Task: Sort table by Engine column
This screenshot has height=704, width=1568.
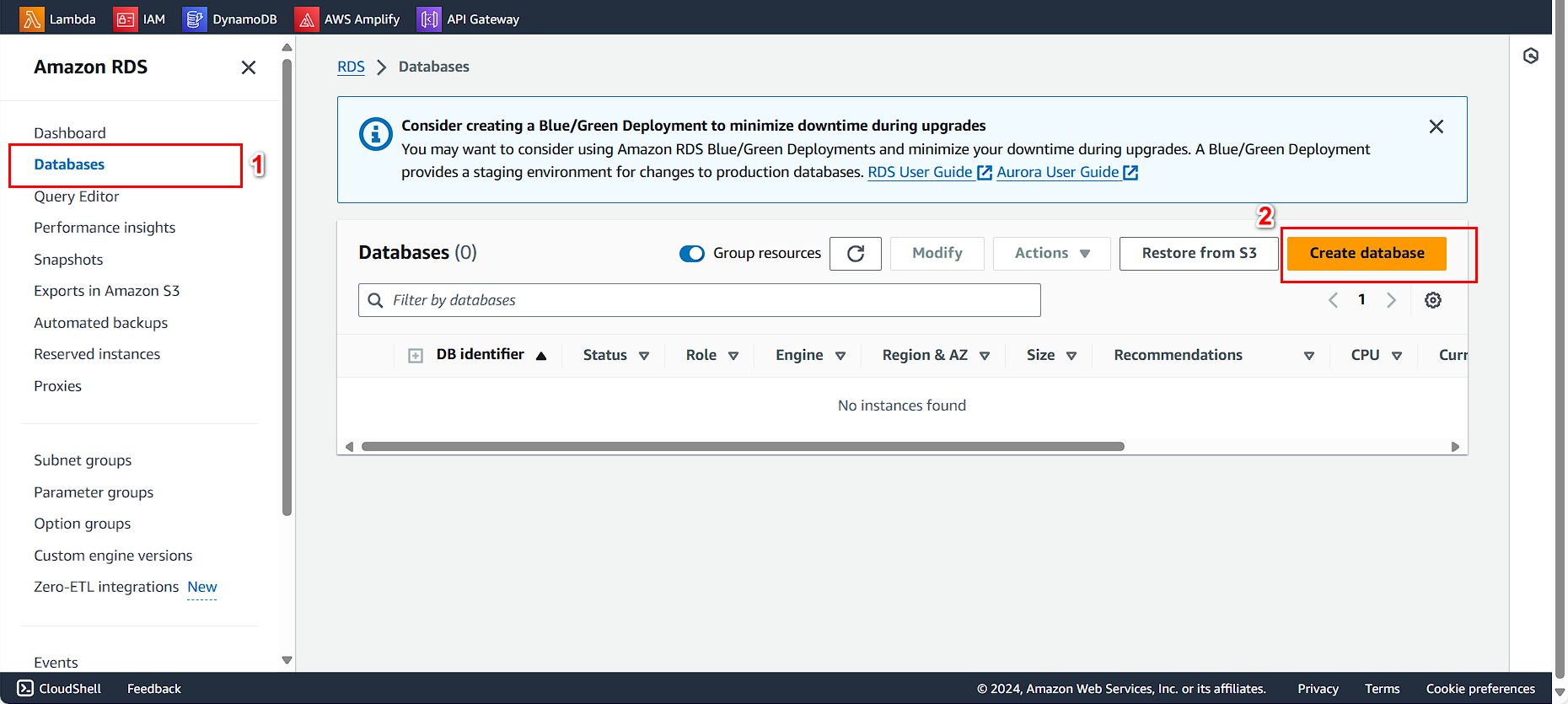Action: [840, 356]
